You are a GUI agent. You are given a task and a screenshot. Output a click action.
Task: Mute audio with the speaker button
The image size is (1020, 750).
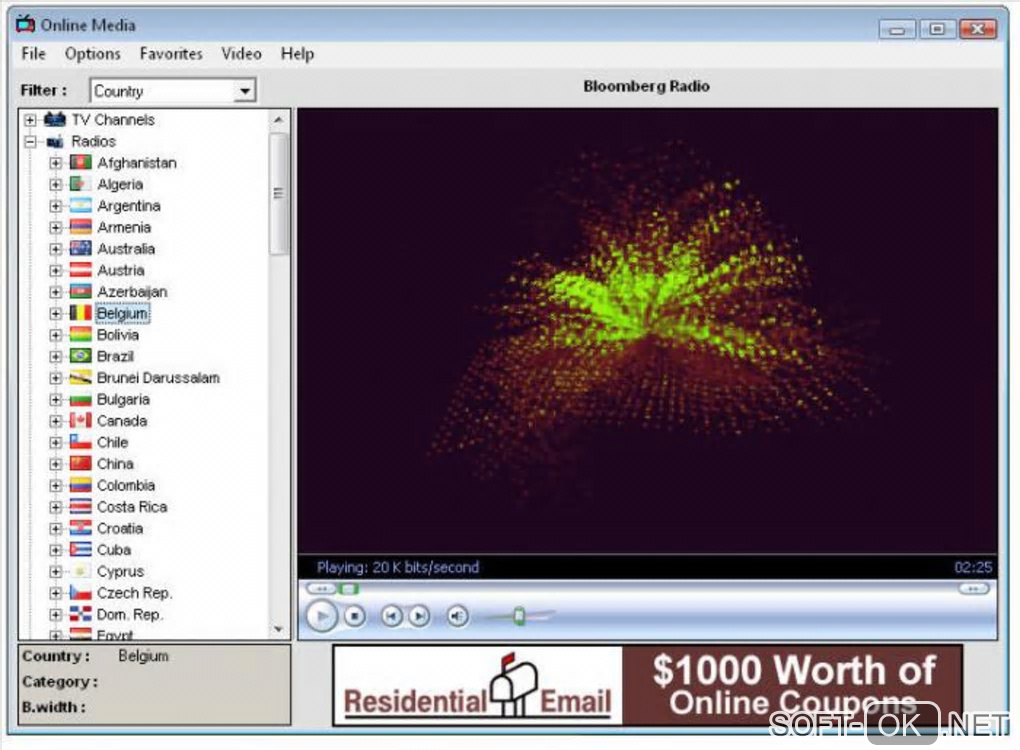457,615
